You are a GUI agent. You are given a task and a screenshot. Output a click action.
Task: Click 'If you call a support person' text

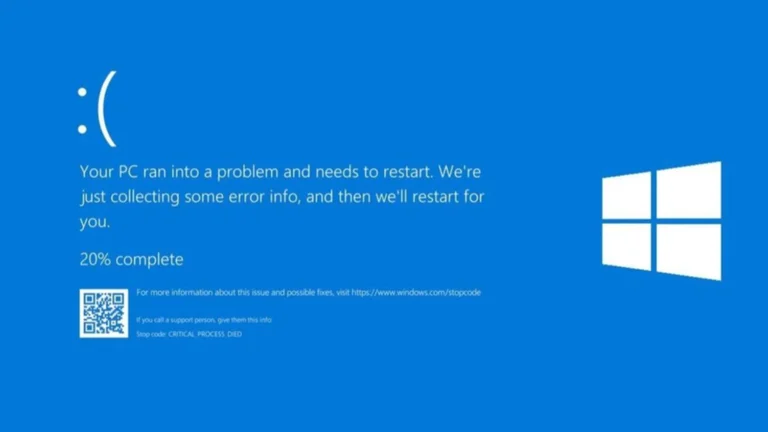(x=204, y=320)
